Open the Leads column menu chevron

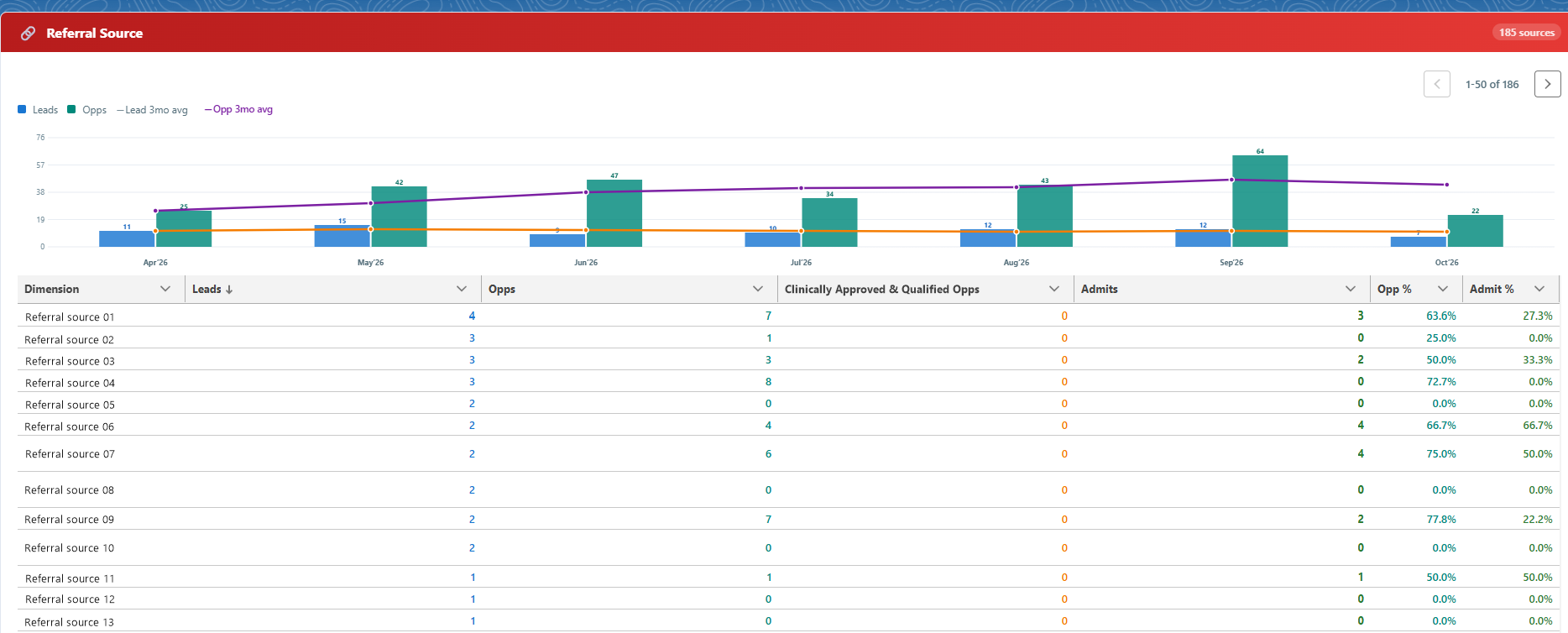click(x=462, y=289)
